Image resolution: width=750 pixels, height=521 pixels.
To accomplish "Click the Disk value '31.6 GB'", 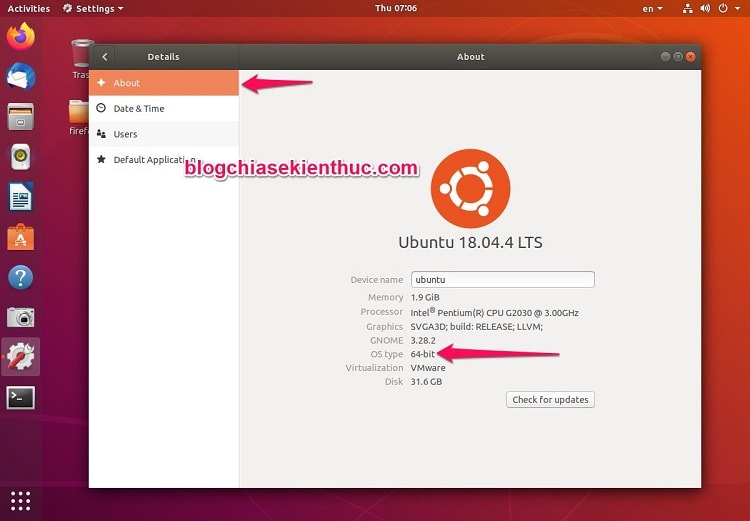I will (x=426, y=382).
